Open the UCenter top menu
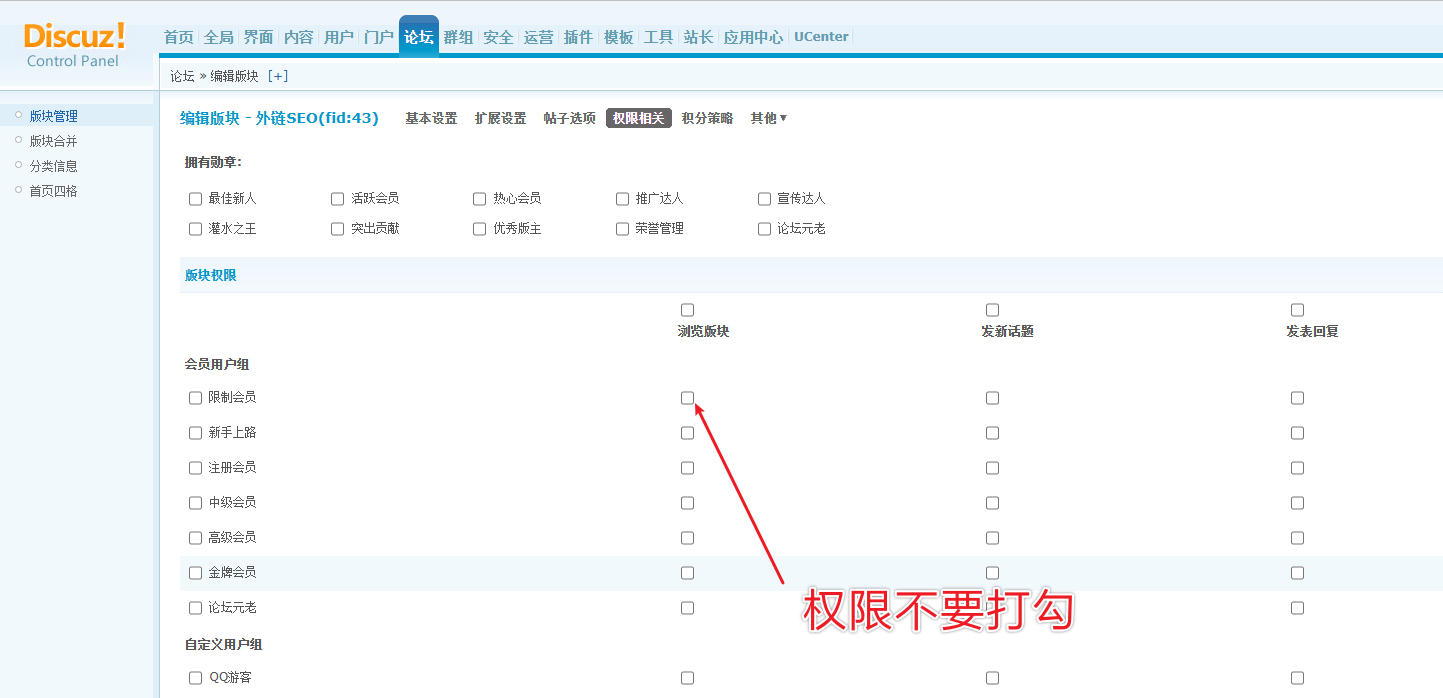Image resolution: width=1443 pixels, height=698 pixels. click(821, 37)
